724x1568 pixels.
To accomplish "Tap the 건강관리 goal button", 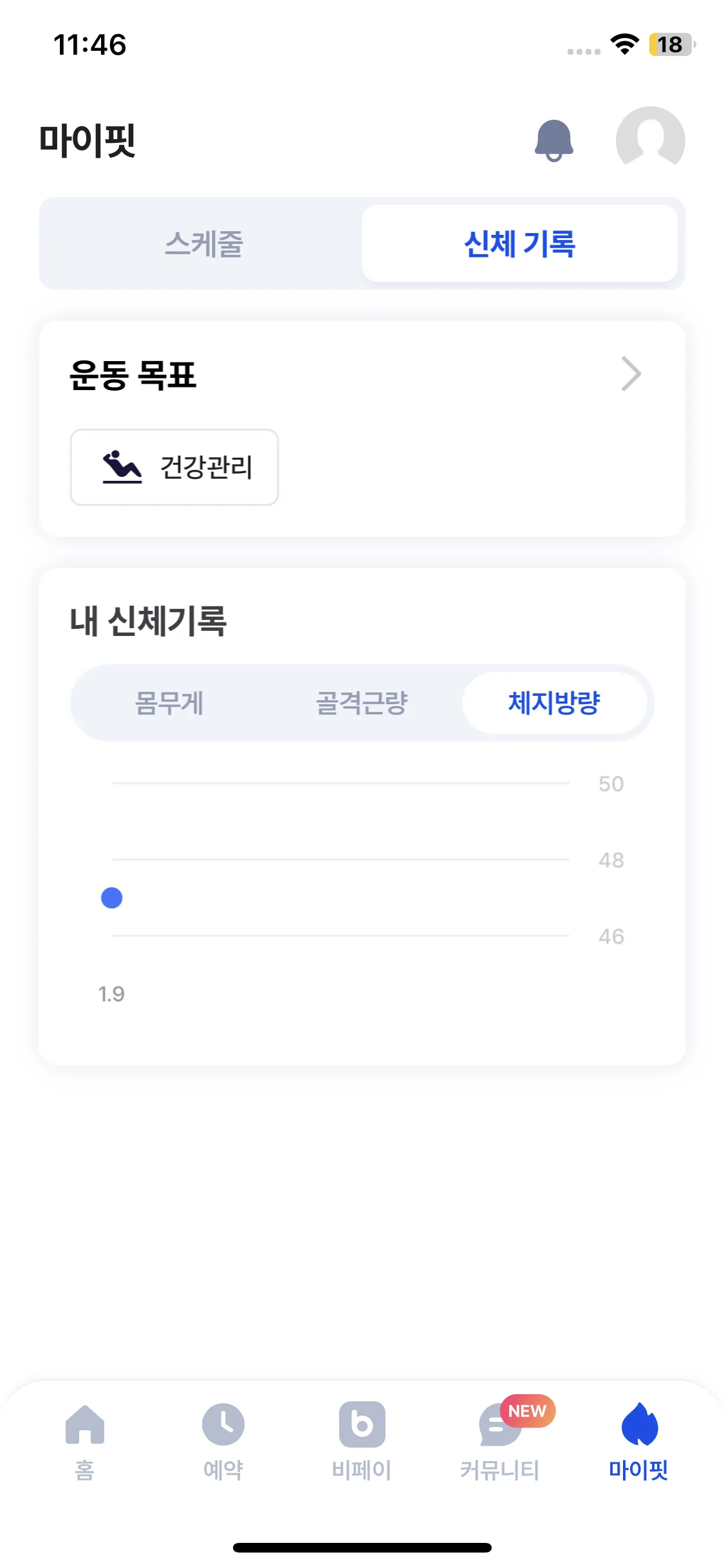I will click(x=174, y=467).
